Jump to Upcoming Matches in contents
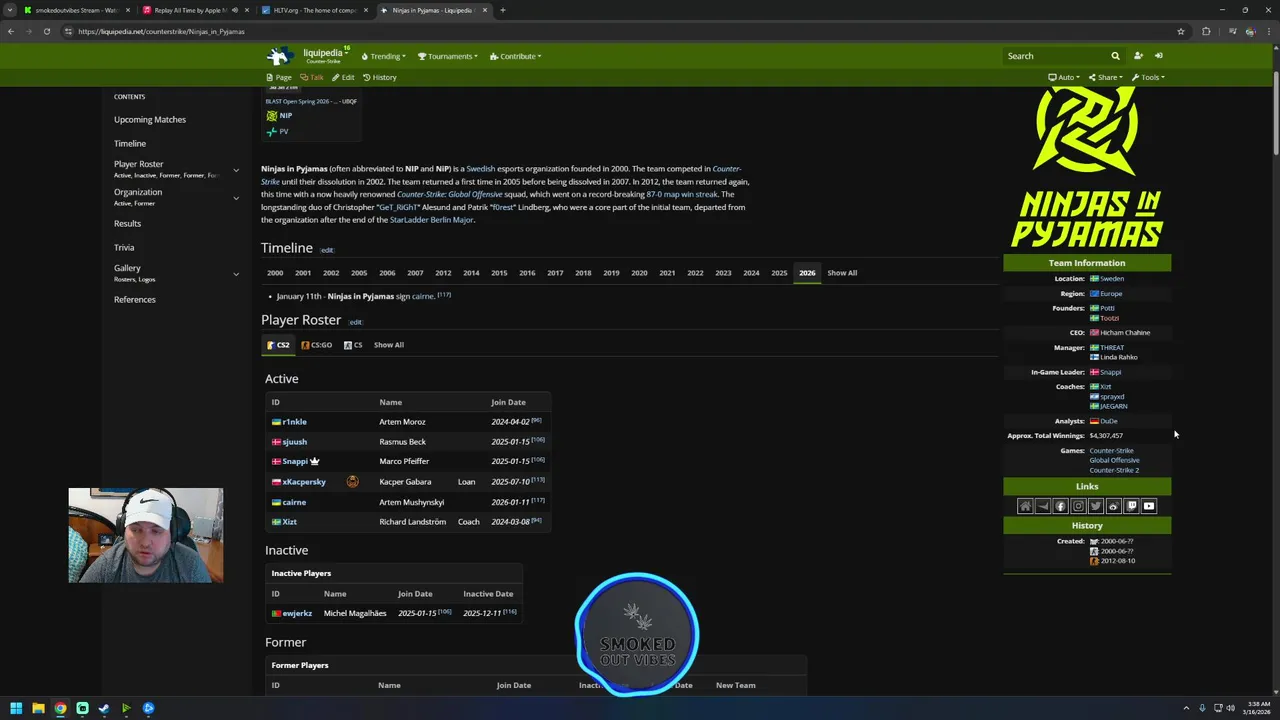 (x=150, y=120)
